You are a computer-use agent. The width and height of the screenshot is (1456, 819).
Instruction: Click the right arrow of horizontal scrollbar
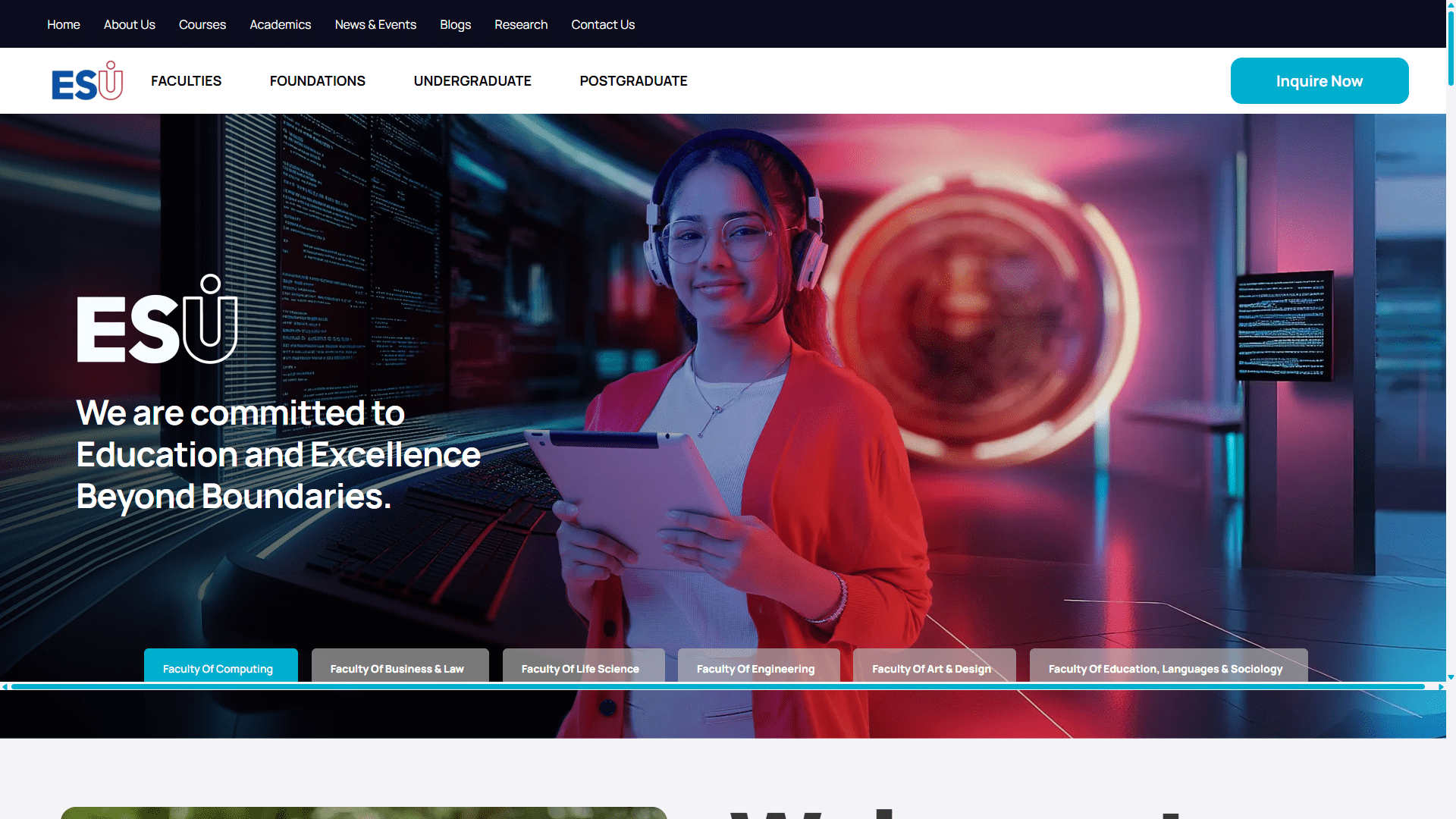click(1441, 687)
